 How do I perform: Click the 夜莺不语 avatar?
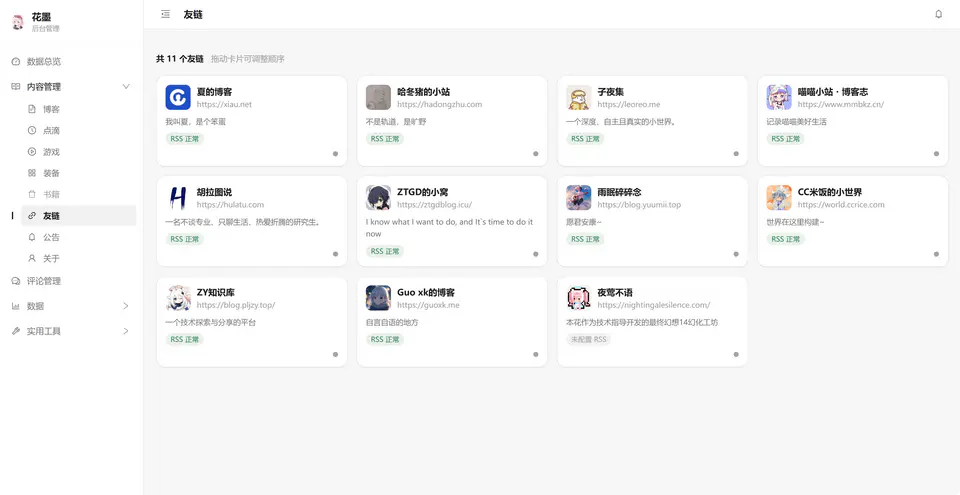(579, 298)
